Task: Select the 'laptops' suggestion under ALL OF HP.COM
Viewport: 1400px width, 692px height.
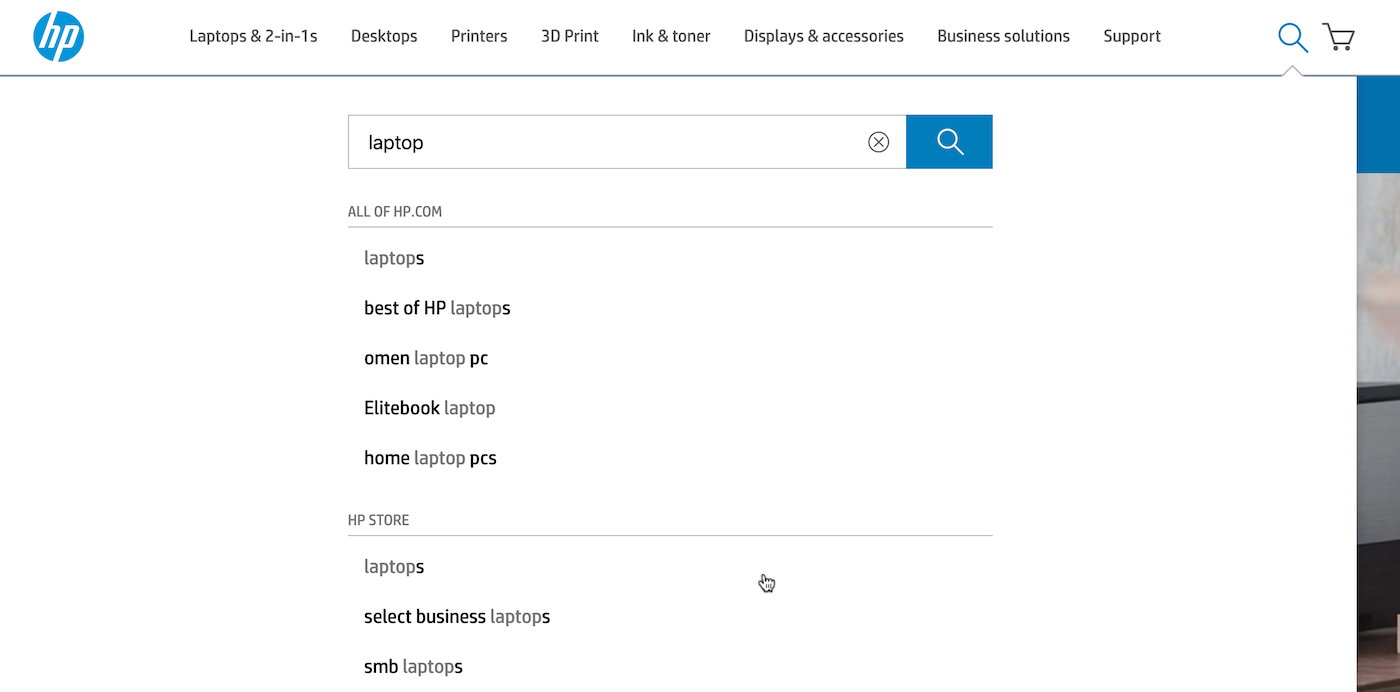Action: coord(394,258)
